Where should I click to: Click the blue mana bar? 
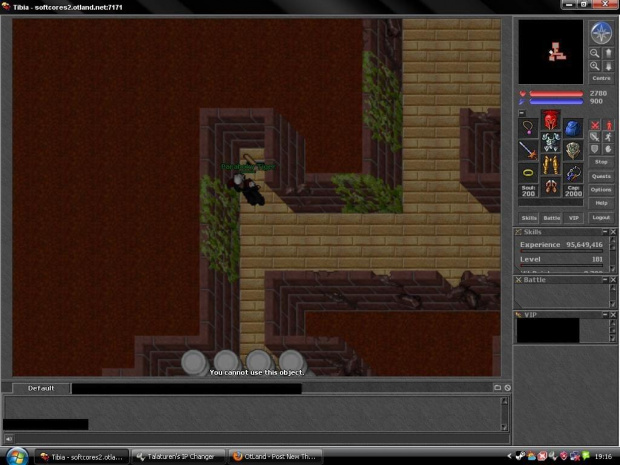point(556,102)
